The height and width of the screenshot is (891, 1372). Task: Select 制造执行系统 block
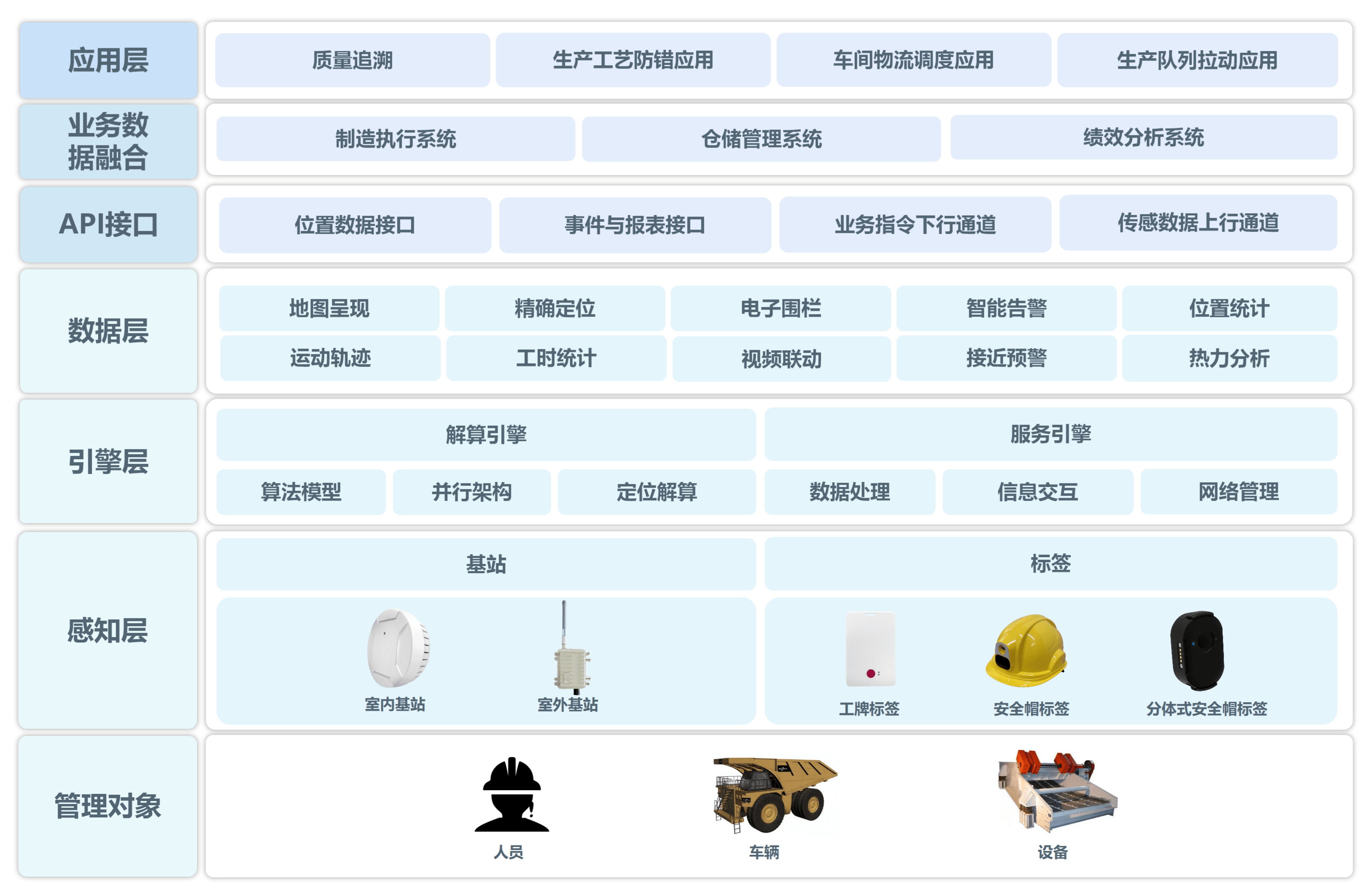click(396, 139)
